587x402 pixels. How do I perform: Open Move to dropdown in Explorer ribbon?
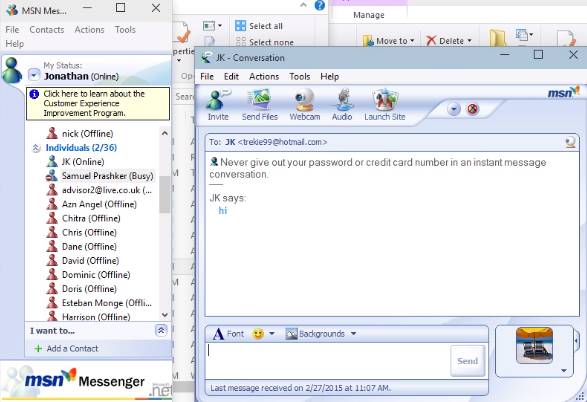[389, 40]
